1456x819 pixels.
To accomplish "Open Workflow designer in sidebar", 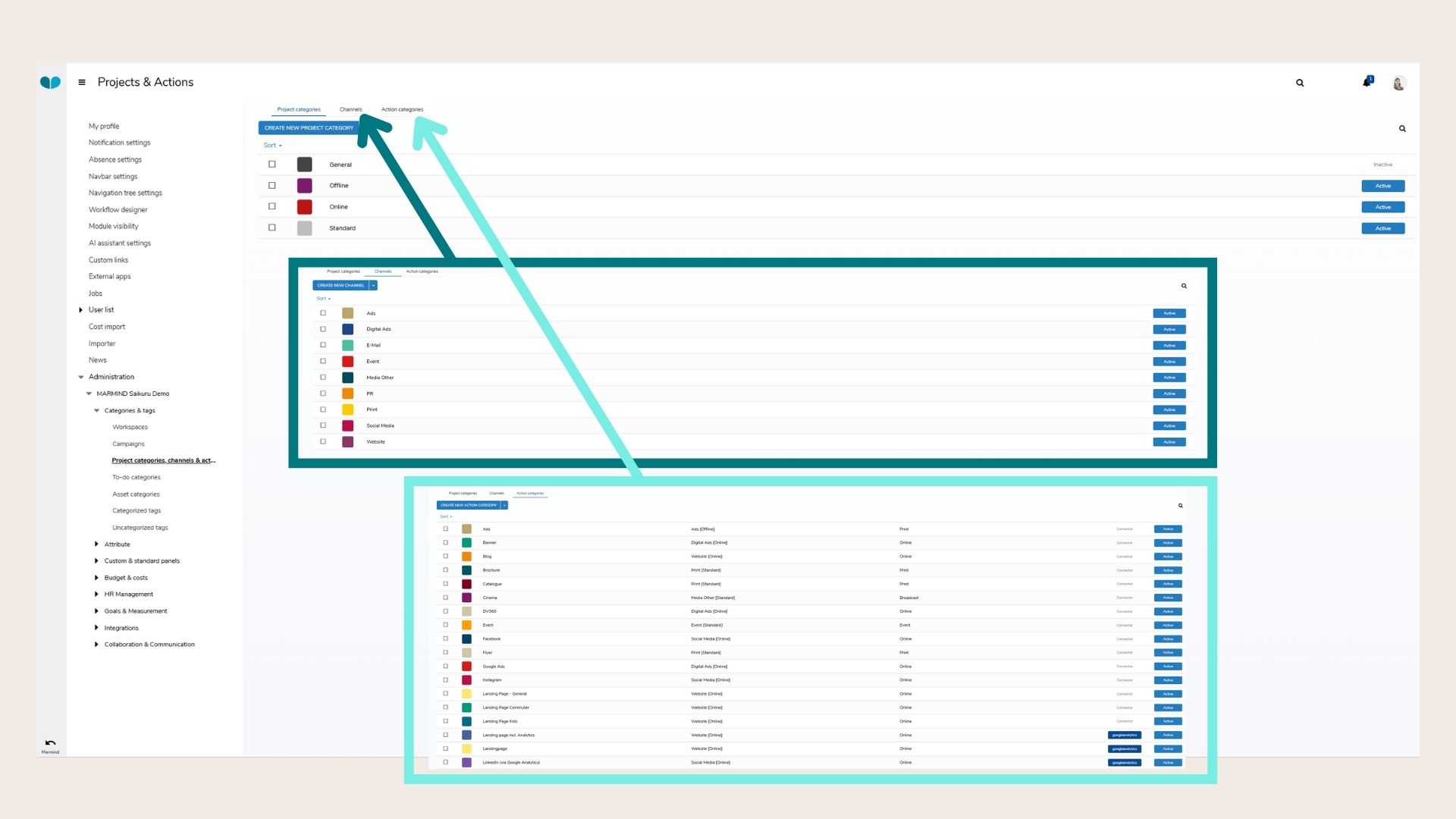I will pos(118,210).
